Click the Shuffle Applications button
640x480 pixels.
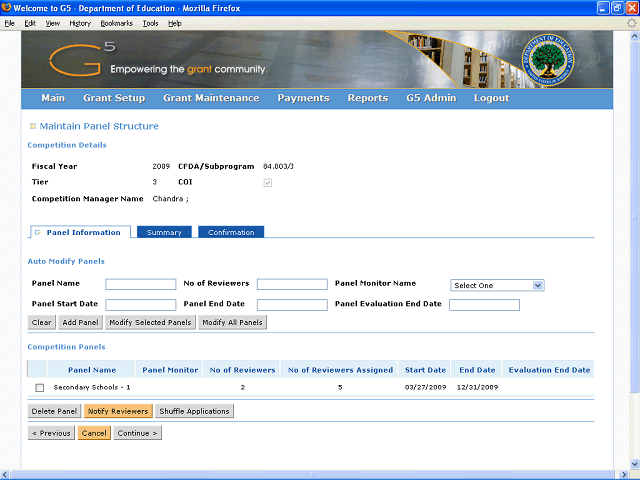click(194, 411)
